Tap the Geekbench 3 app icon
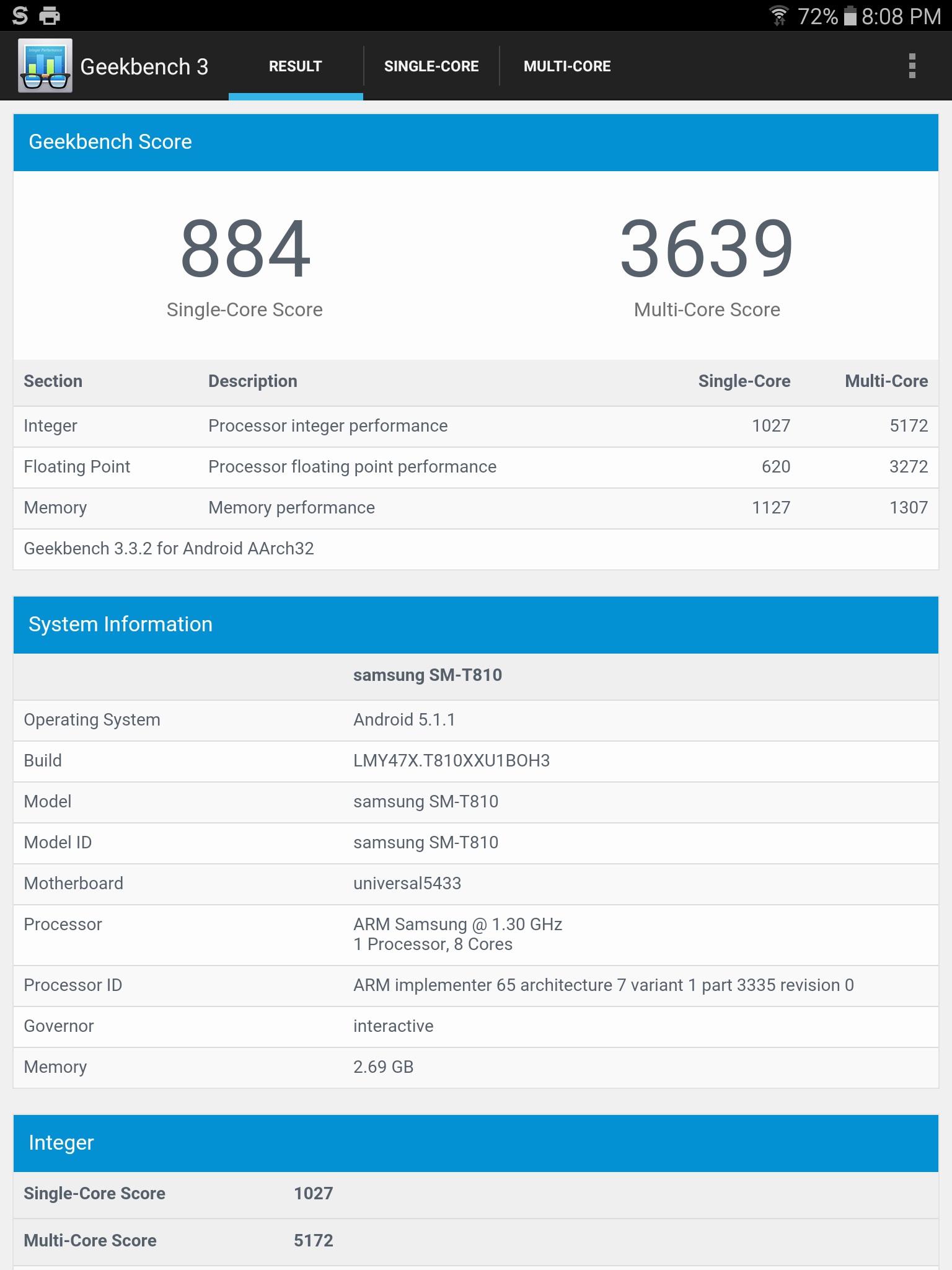The height and width of the screenshot is (1270, 952). (45, 66)
